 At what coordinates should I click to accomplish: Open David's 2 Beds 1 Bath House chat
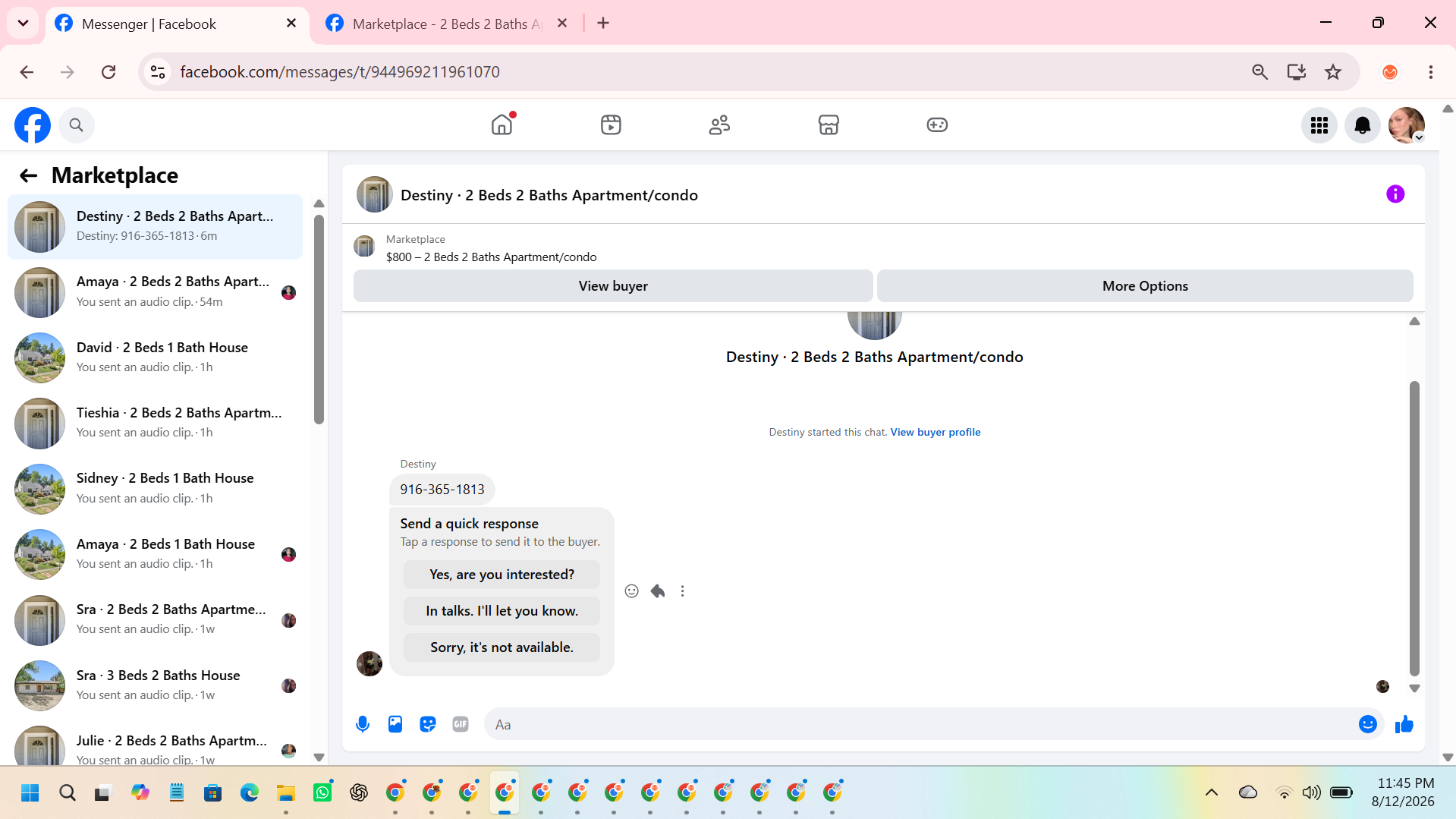155,358
